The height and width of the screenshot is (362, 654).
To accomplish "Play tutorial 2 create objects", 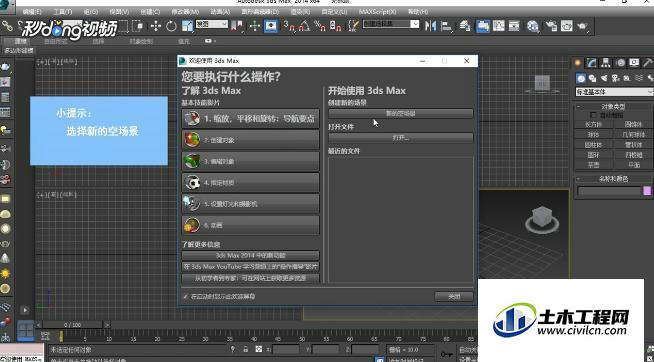I will click(251, 140).
